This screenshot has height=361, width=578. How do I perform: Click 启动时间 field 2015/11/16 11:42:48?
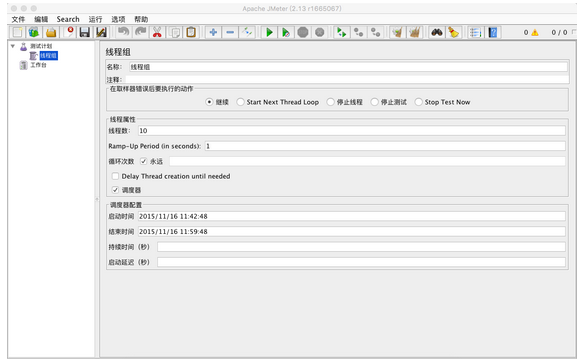352,216
